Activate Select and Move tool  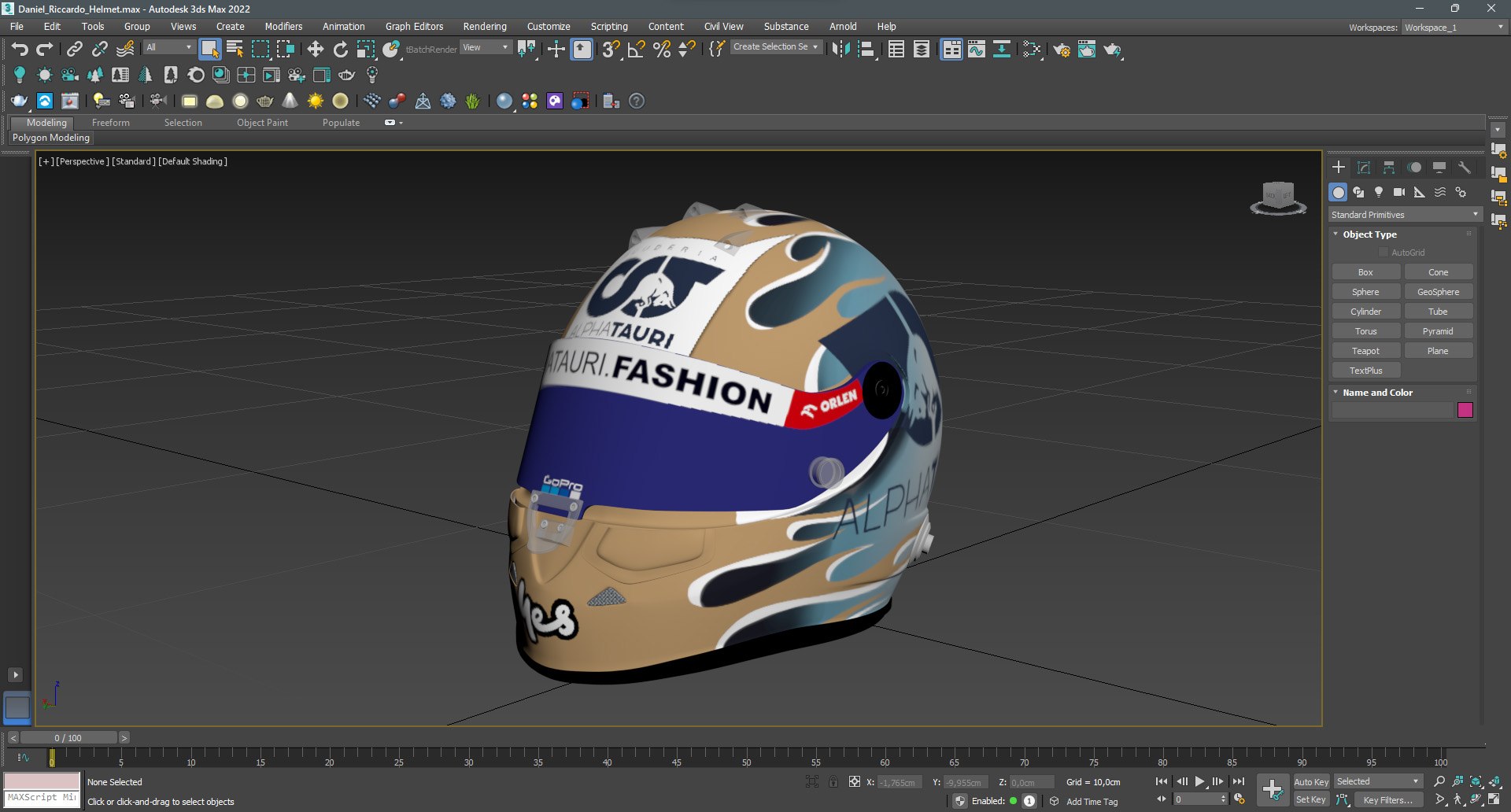[316, 50]
